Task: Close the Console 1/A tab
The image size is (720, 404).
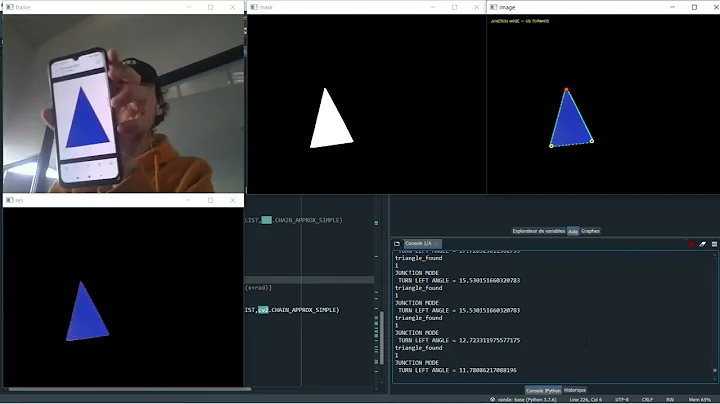Action: [x=437, y=243]
